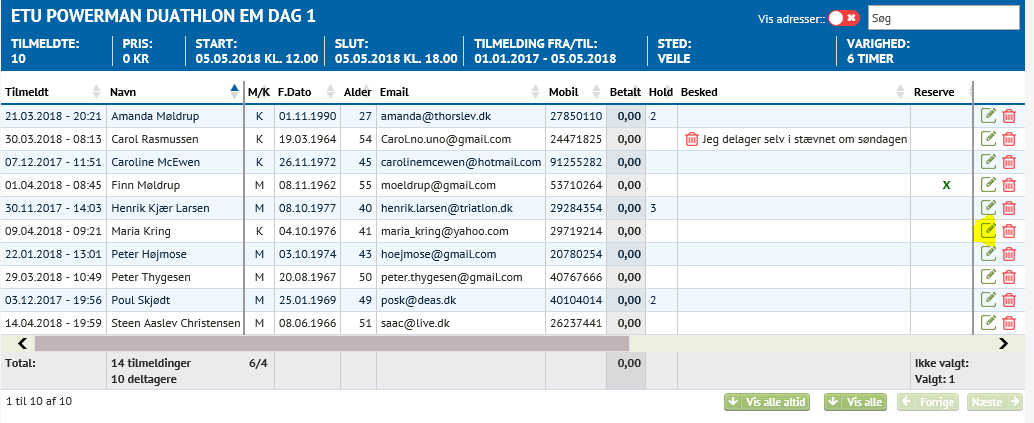Edit Maria Kring's registration

pyautogui.click(x=988, y=230)
